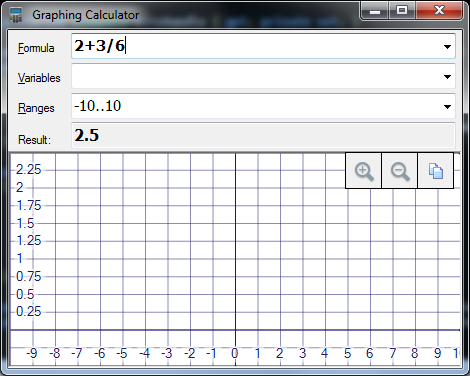Screen dimensions: 470x376
Task: Click the Ranges label
Action: (36, 108)
